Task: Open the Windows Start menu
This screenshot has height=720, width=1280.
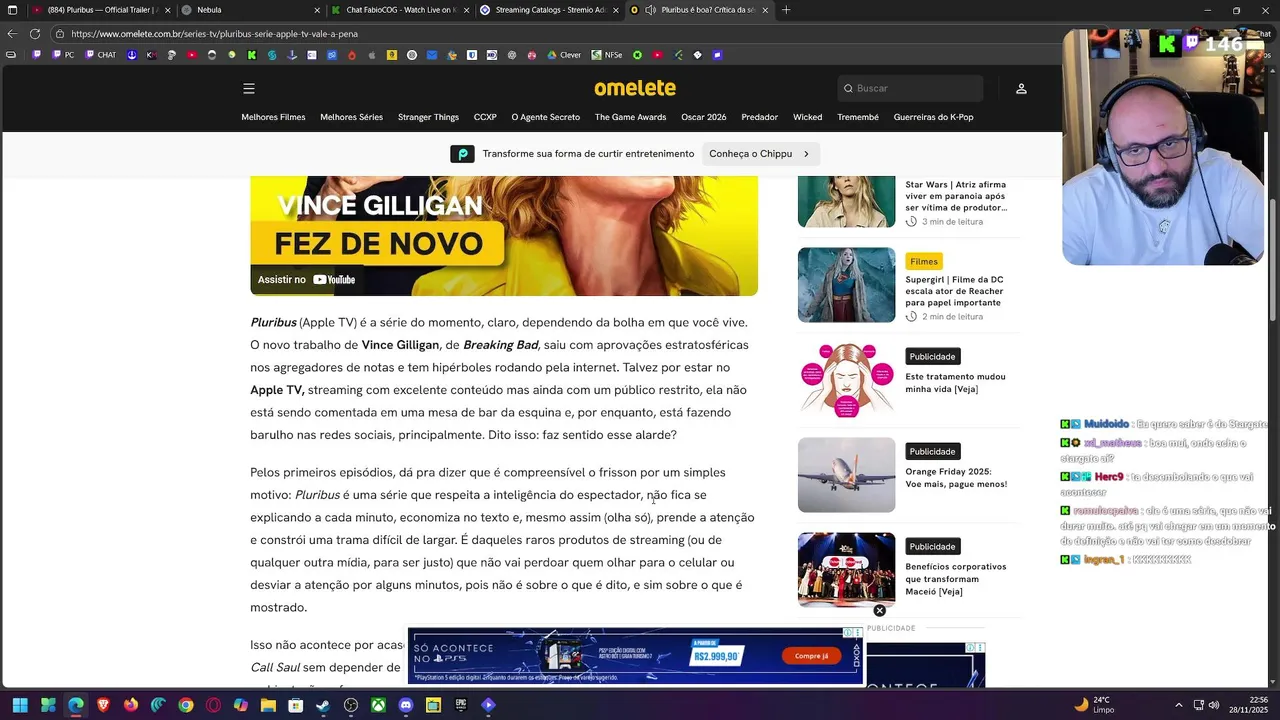Action: pos(20,705)
